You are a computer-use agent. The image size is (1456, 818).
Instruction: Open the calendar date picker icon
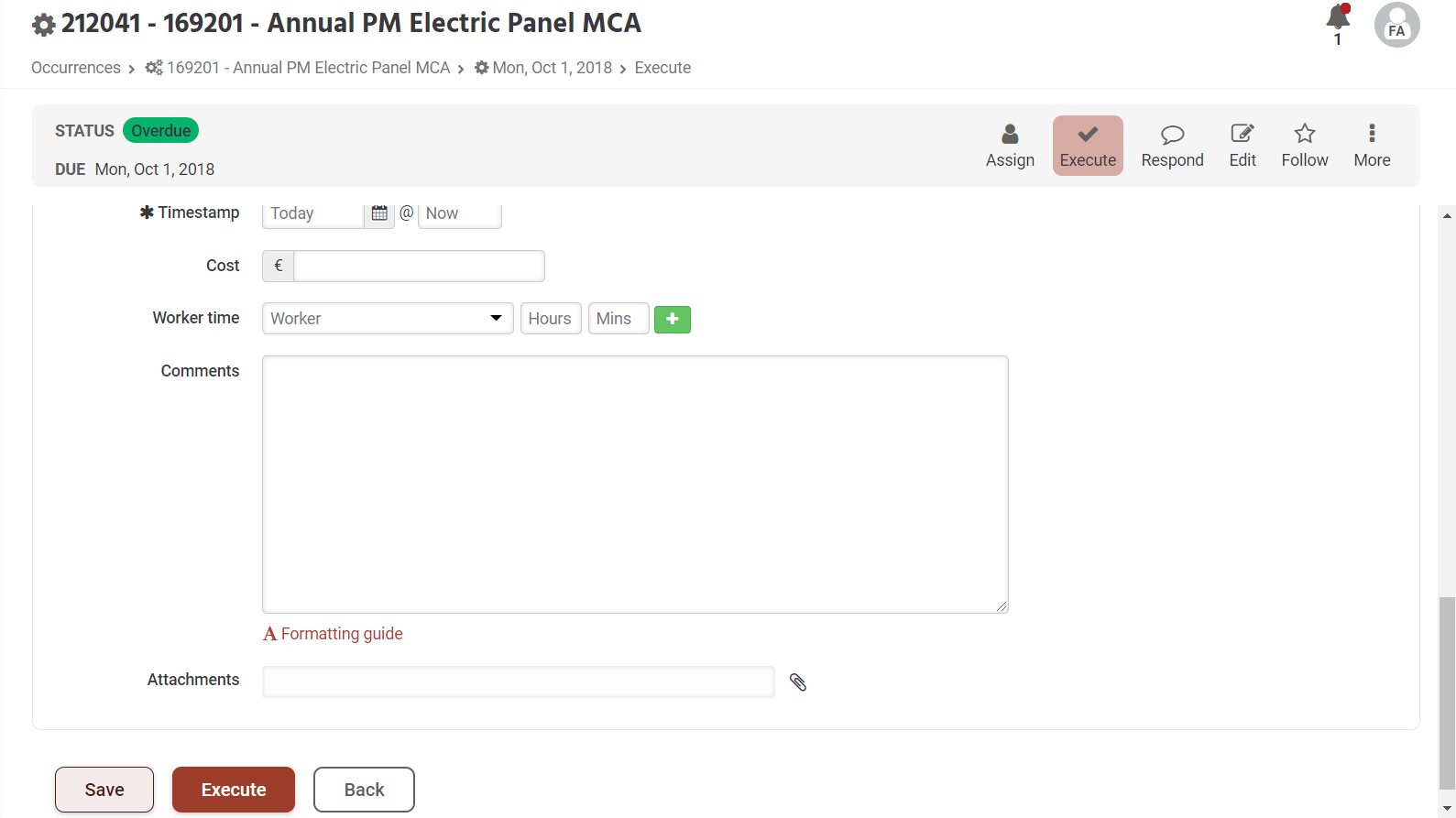(379, 213)
